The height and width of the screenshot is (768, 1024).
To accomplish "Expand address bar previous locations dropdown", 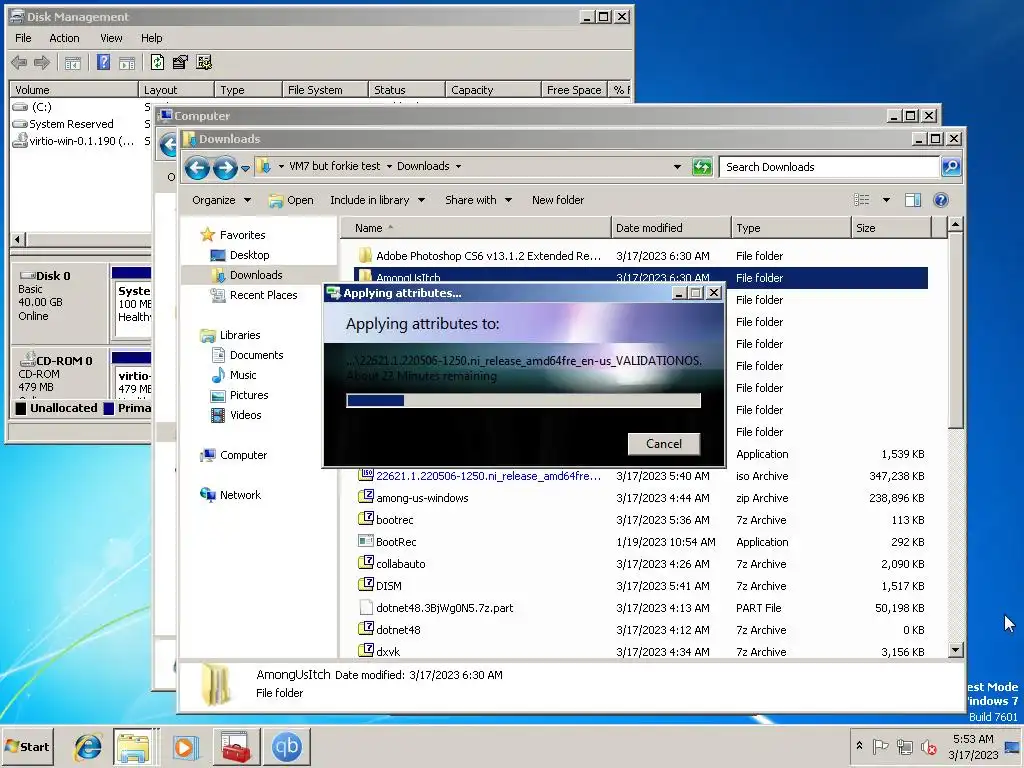I will (x=677, y=167).
